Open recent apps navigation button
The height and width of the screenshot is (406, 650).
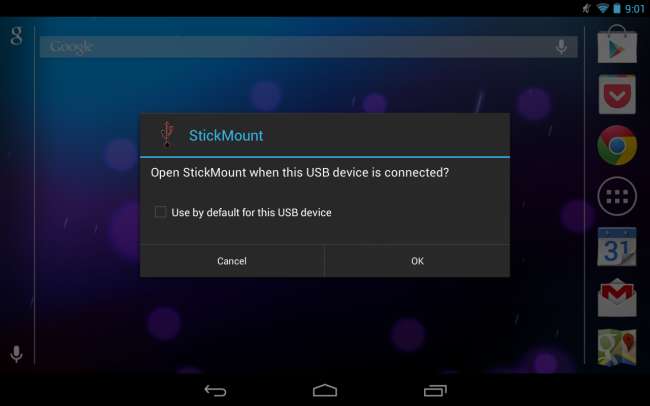(435, 390)
